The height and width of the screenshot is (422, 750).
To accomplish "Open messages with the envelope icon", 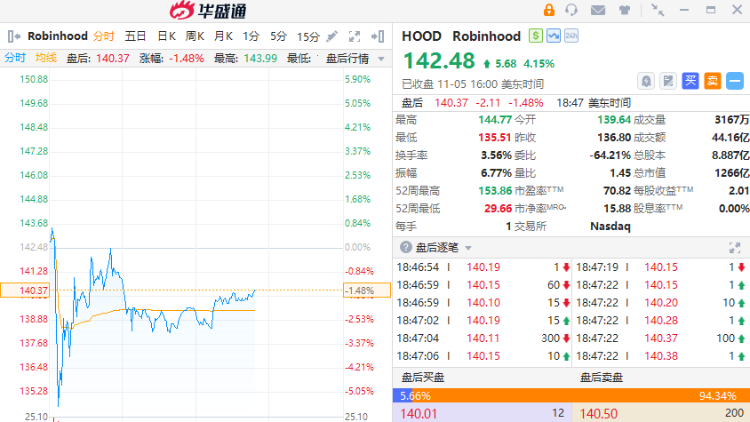I will [x=598, y=10].
